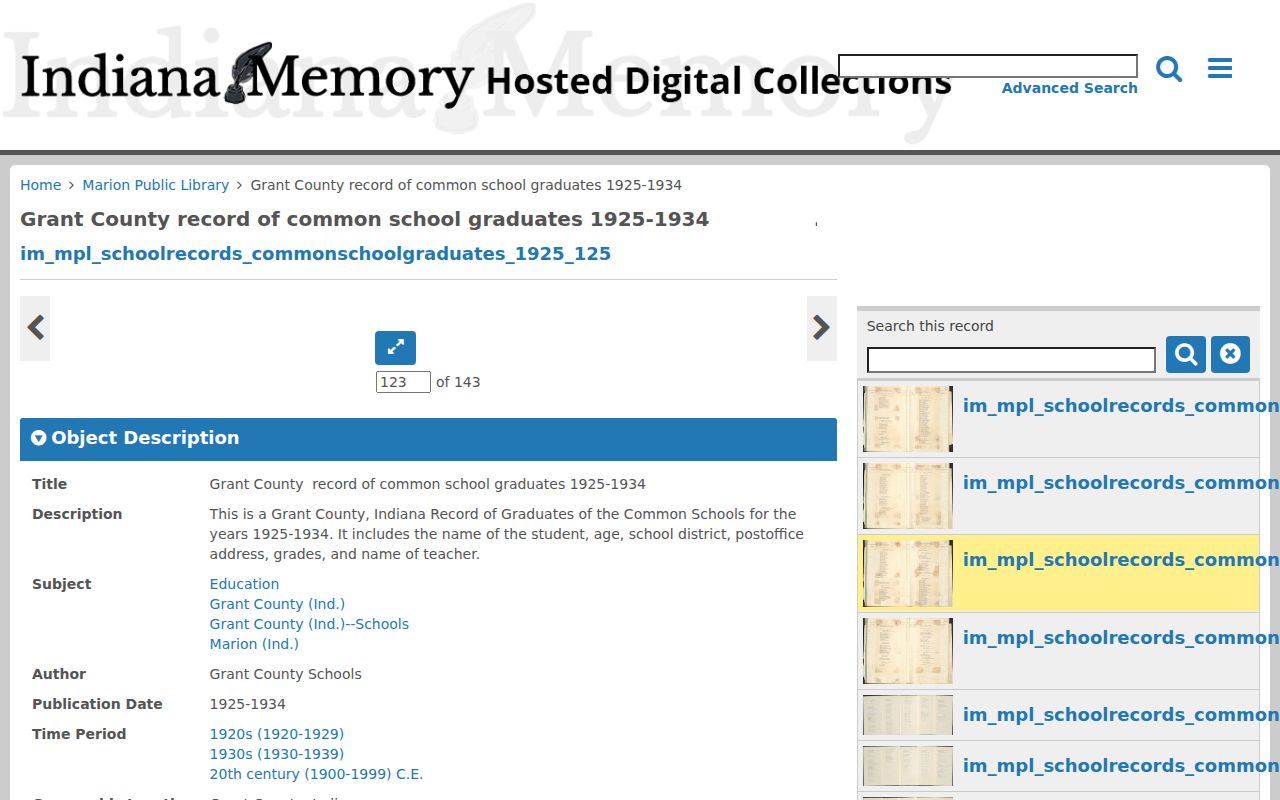Open the 1930s (1930-1939) time period
The width and height of the screenshot is (1280, 800).
point(277,754)
